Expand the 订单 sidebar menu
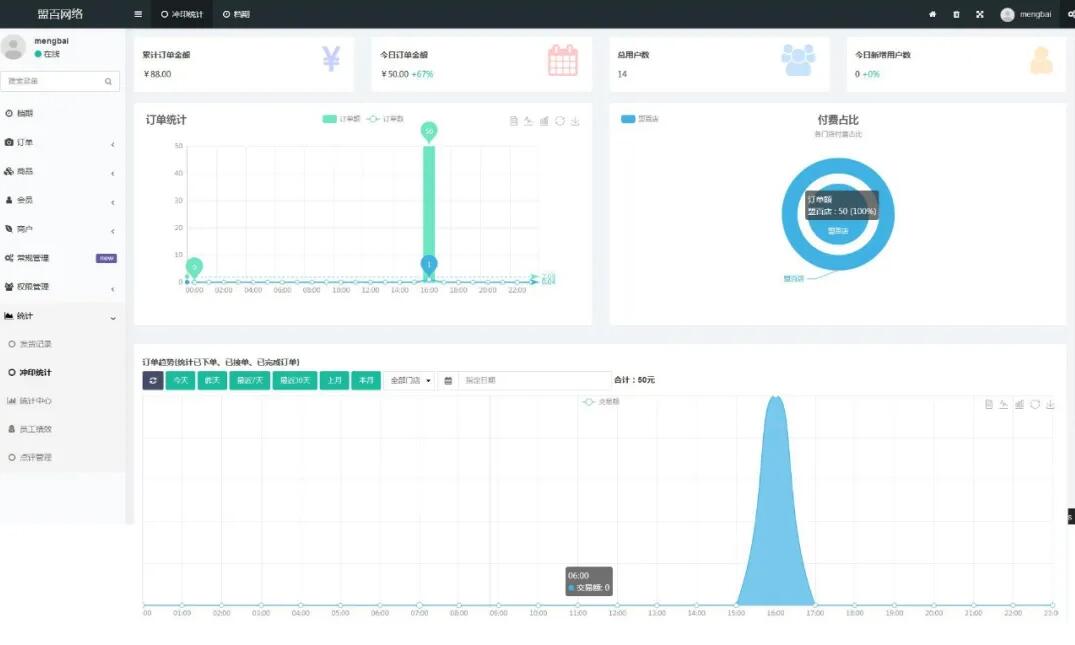 point(60,143)
